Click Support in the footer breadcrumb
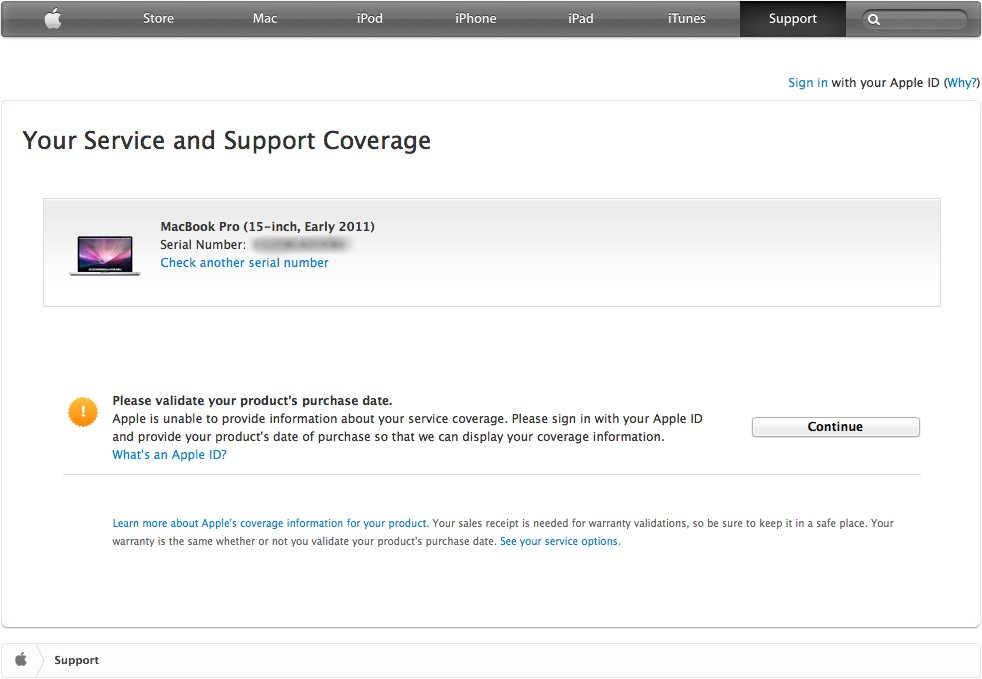Screen dimensions: 982x679 (x=76, y=660)
